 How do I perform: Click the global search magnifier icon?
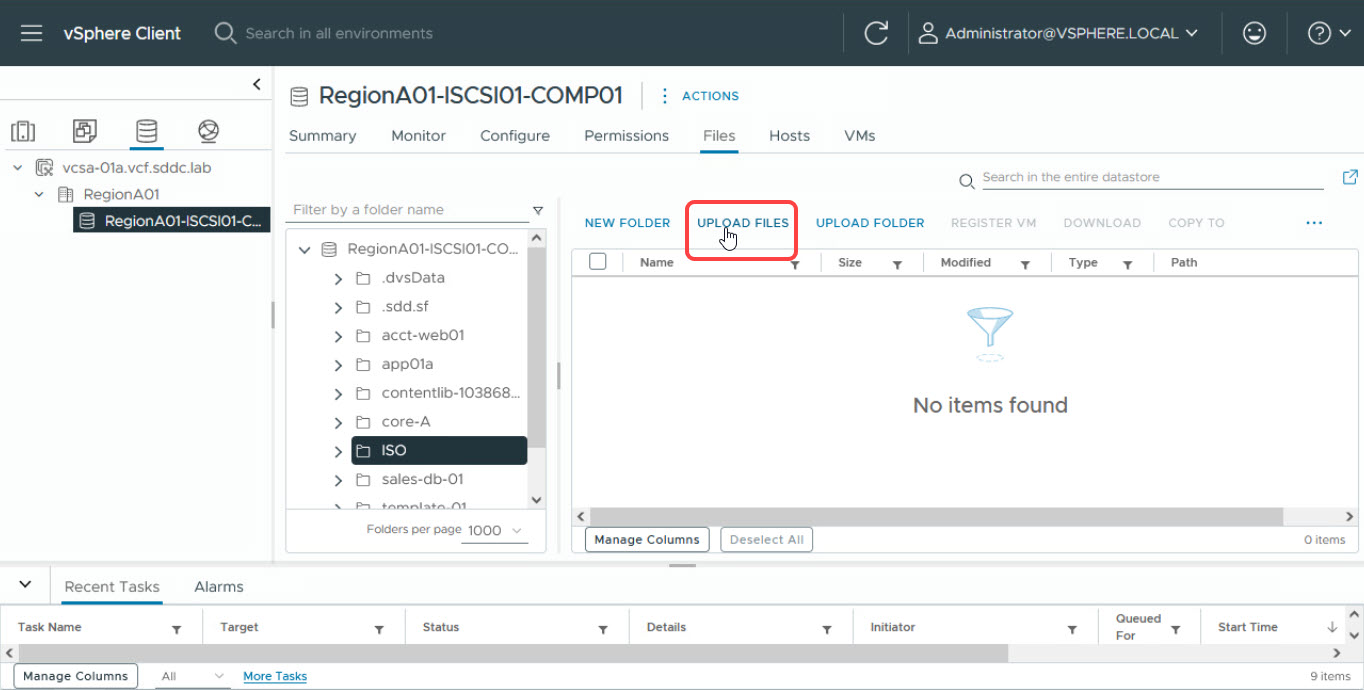[225, 33]
